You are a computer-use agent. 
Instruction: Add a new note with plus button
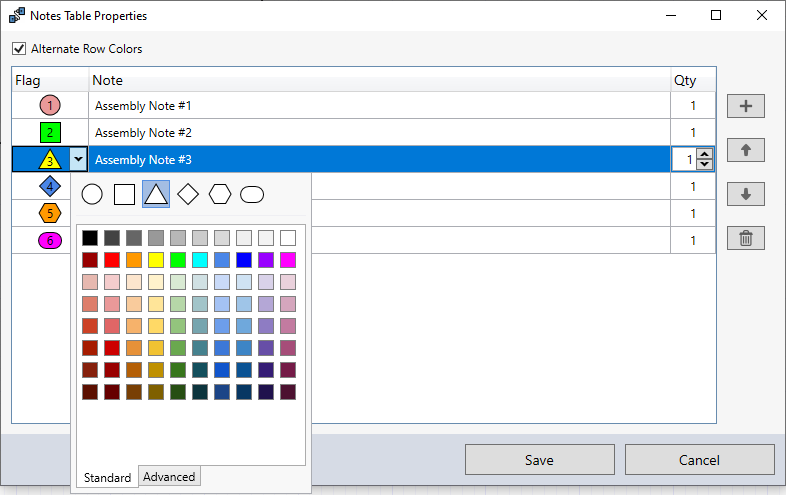tap(746, 106)
